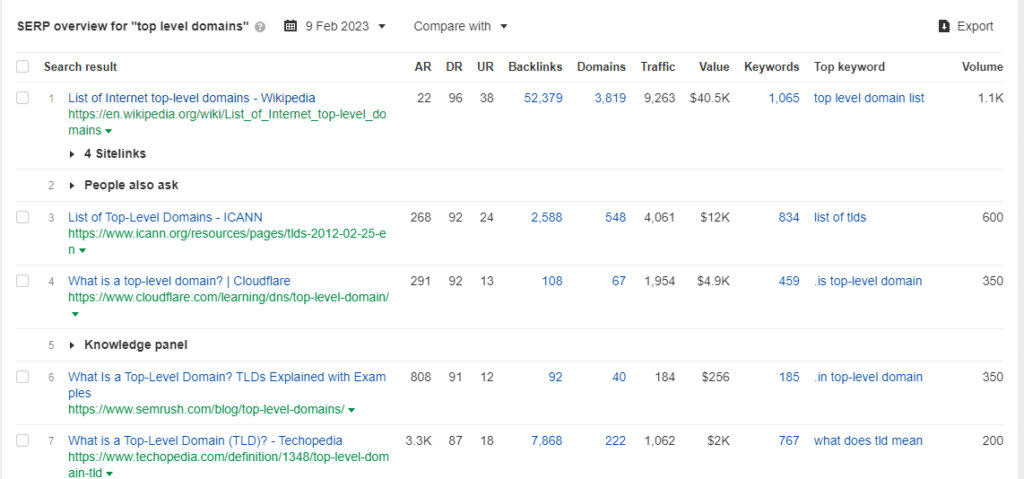Click the help question mark icon beside SERP overview
1024x479 pixels.
pyautogui.click(x=261, y=27)
